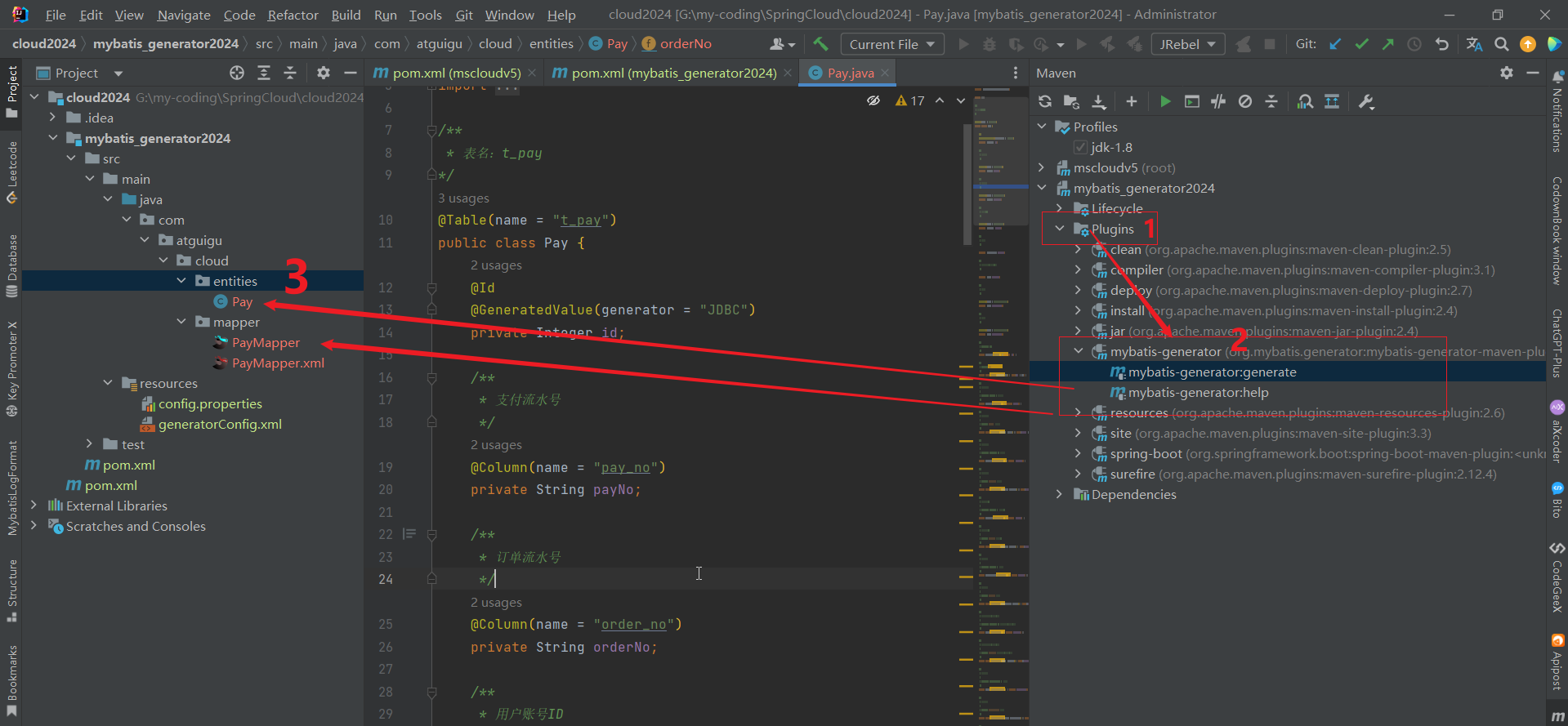Select generatorConfig.xml file
The height and width of the screenshot is (726, 1568).
tap(220, 424)
